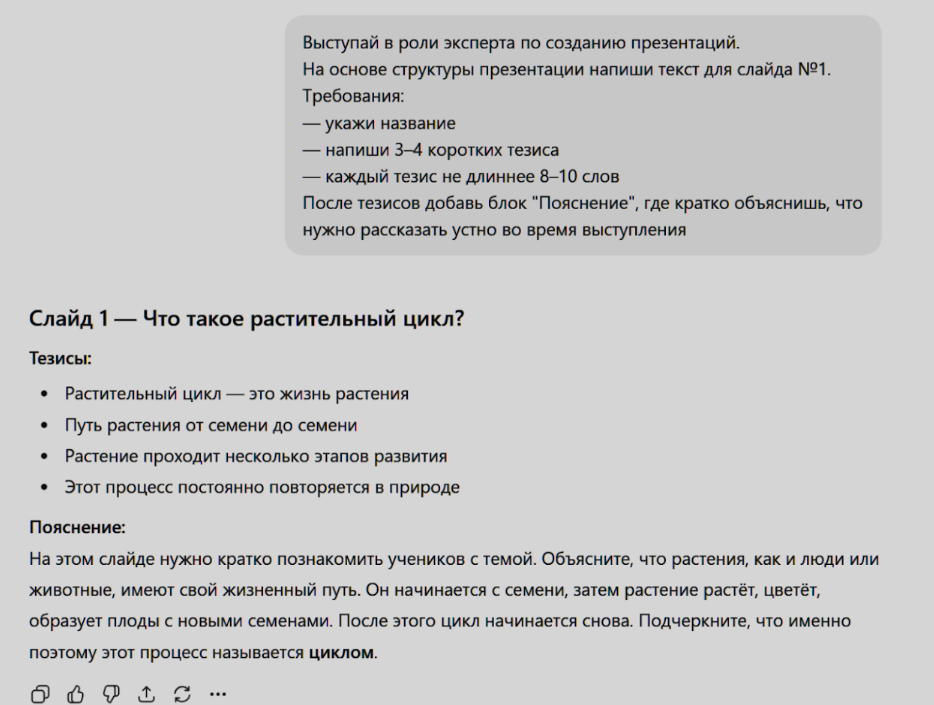
Task: Click the 'Требования:' line in the prompt
Action: [346, 98]
